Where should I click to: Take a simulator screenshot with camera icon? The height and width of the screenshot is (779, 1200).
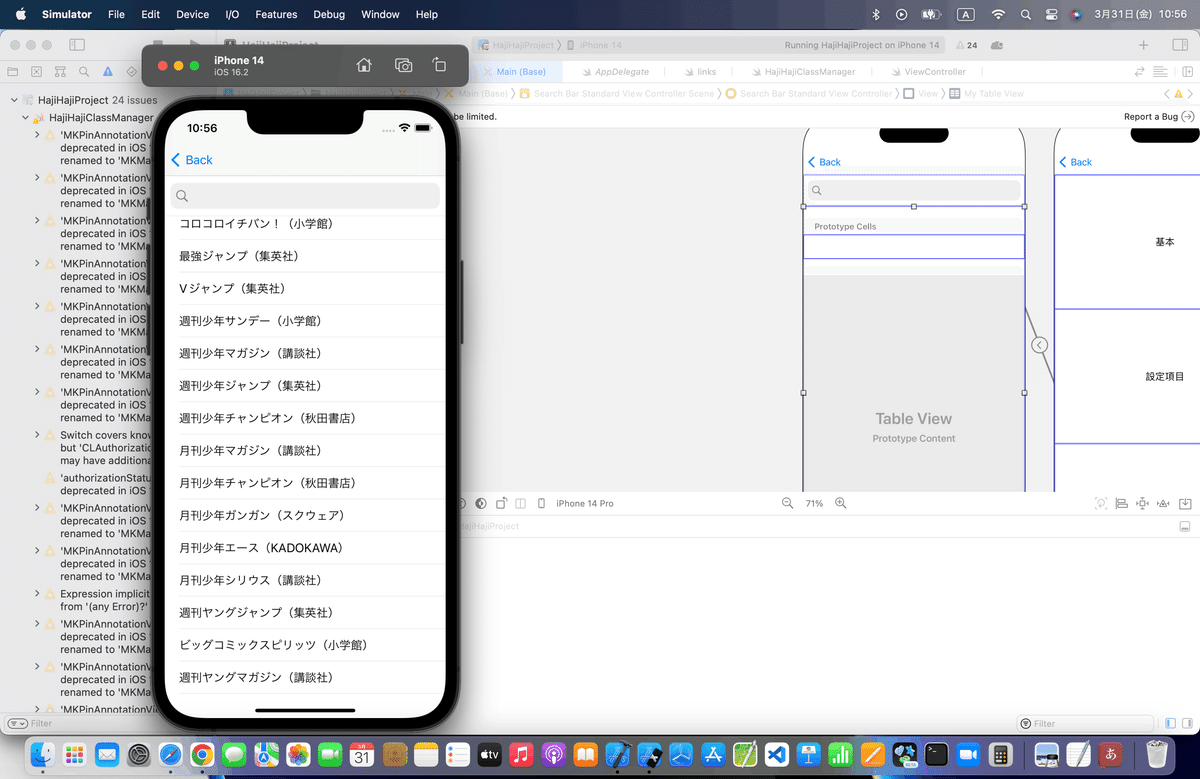(404, 65)
